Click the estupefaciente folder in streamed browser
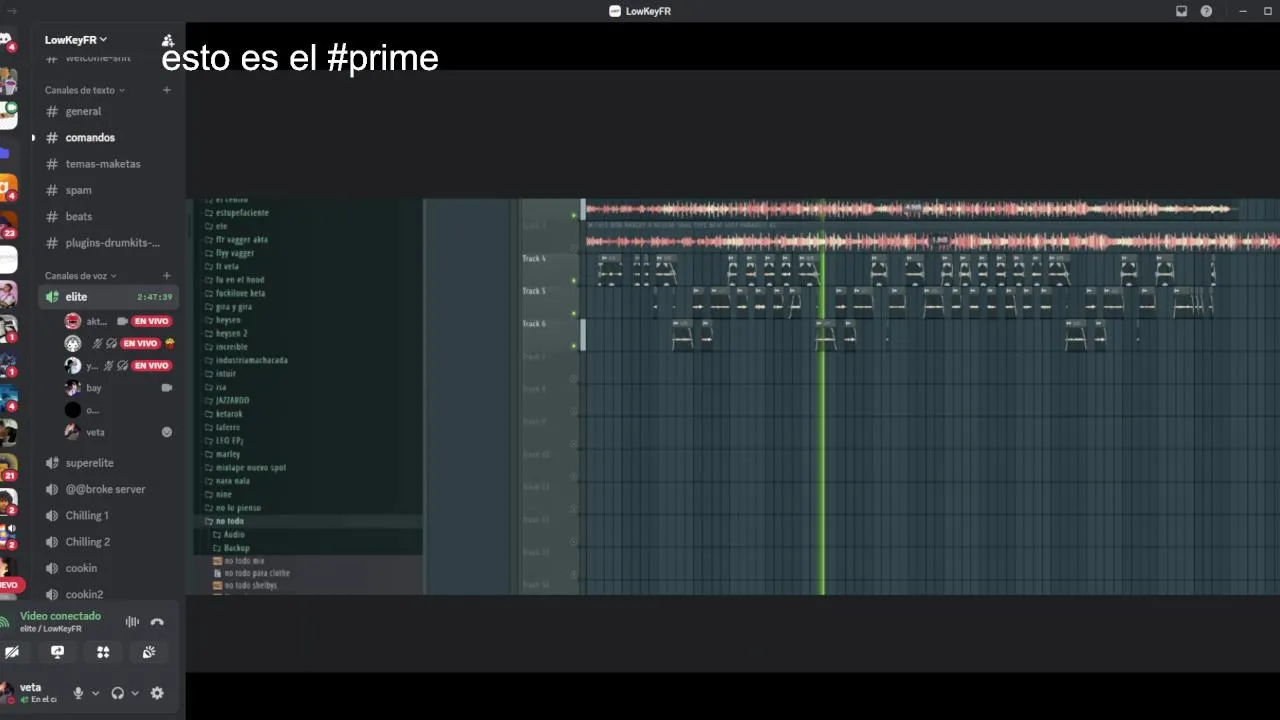 pos(242,213)
